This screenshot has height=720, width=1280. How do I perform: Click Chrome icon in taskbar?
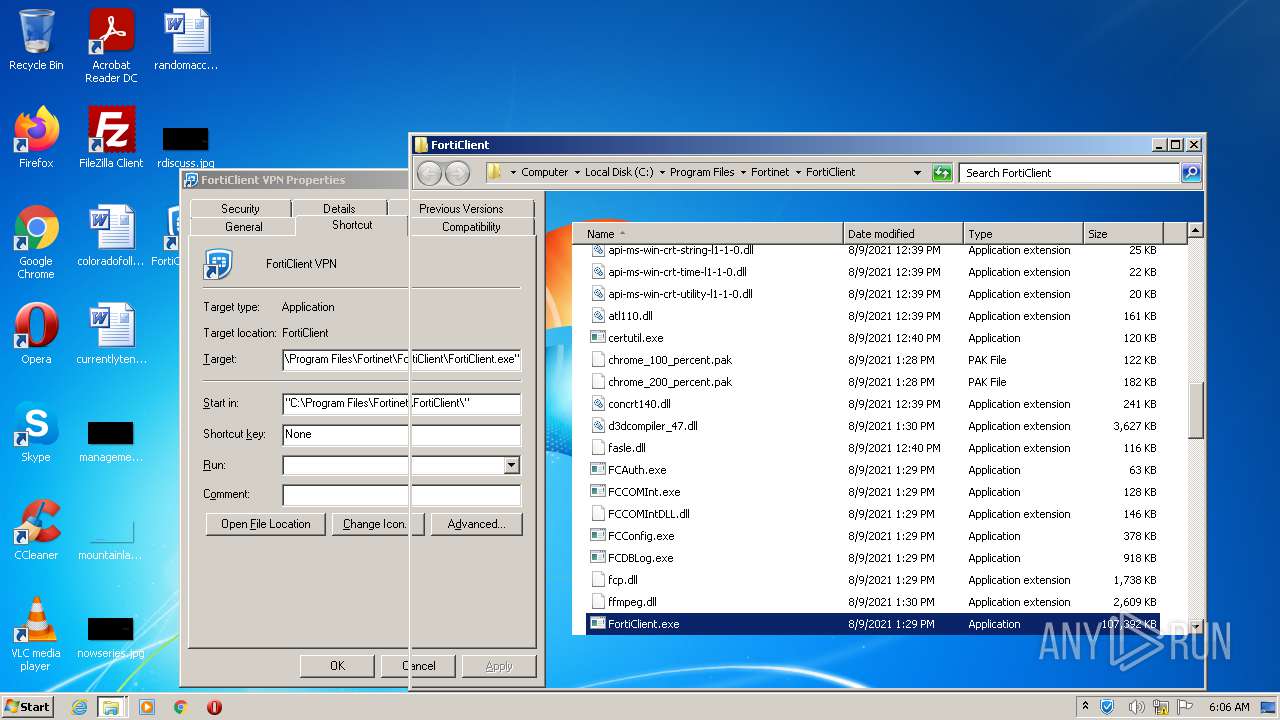[180, 707]
